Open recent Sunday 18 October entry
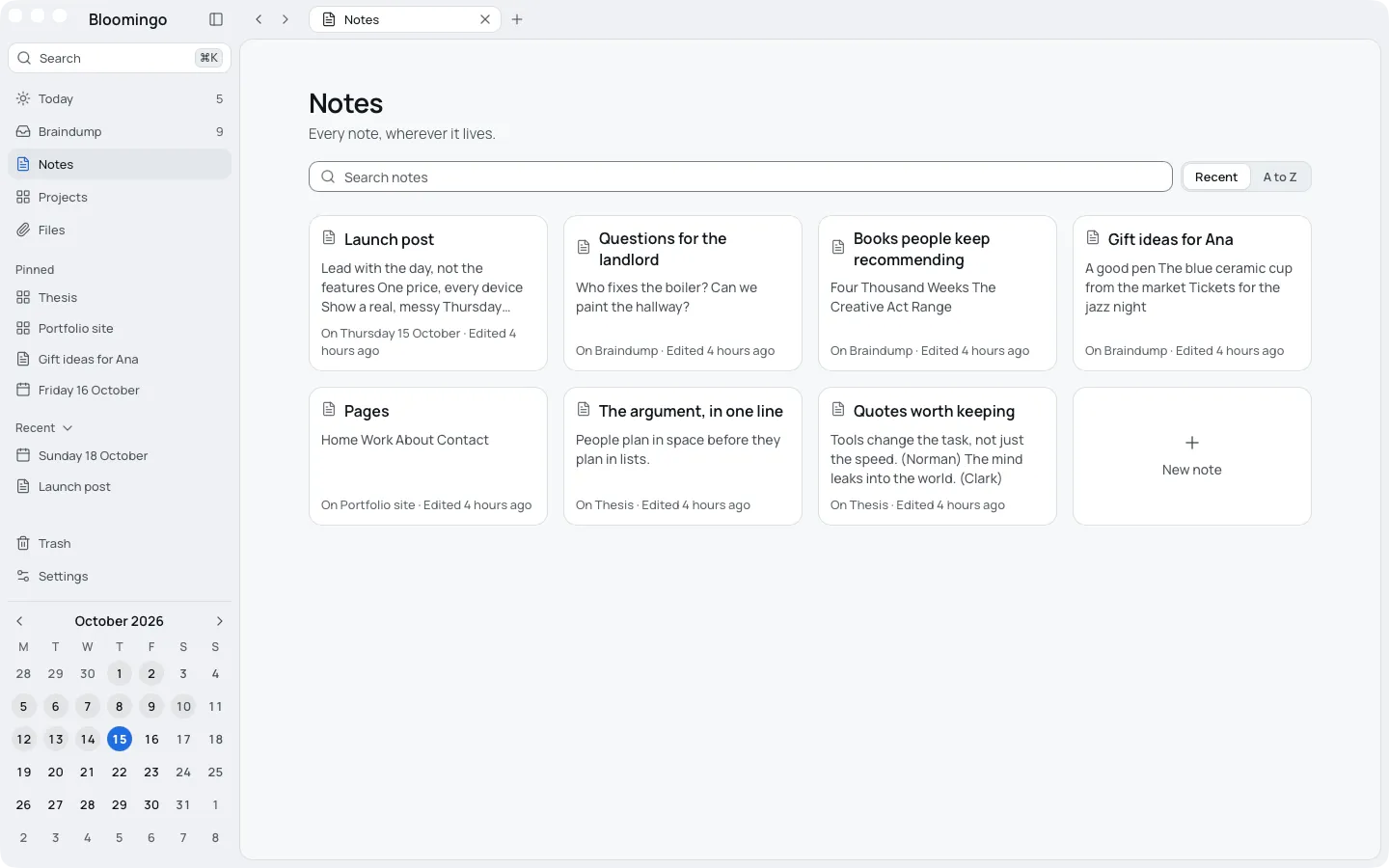 [x=120, y=455]
